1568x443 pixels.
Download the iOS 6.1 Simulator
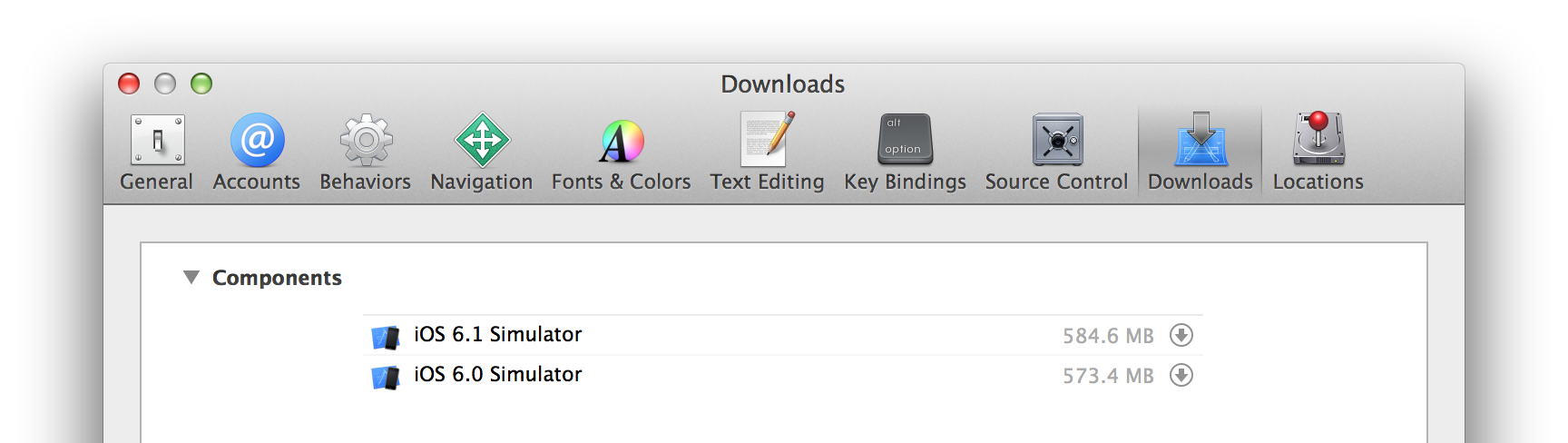tap(1181, 335)
